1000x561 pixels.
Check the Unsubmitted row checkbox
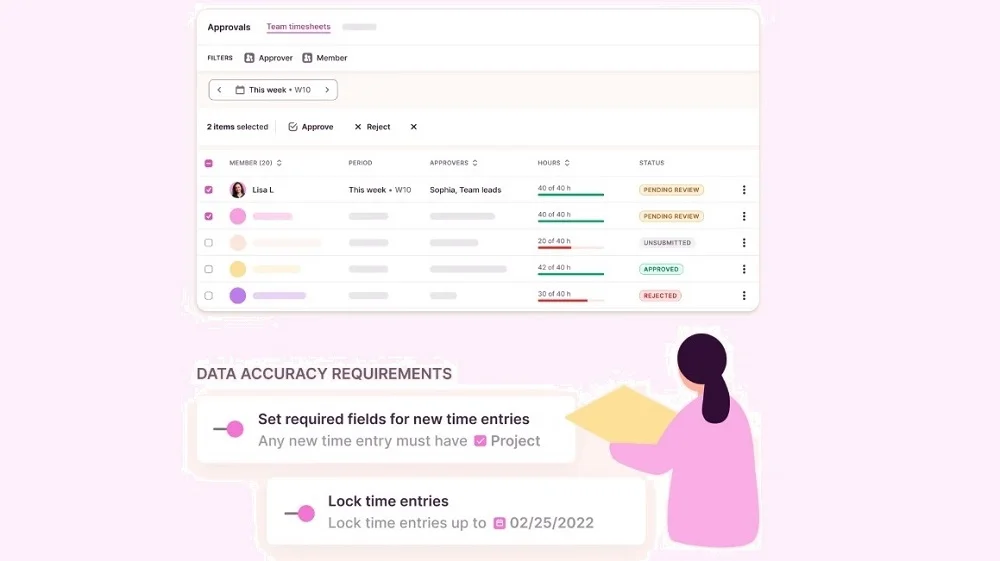pyautogui.click(x=209, y=243)
